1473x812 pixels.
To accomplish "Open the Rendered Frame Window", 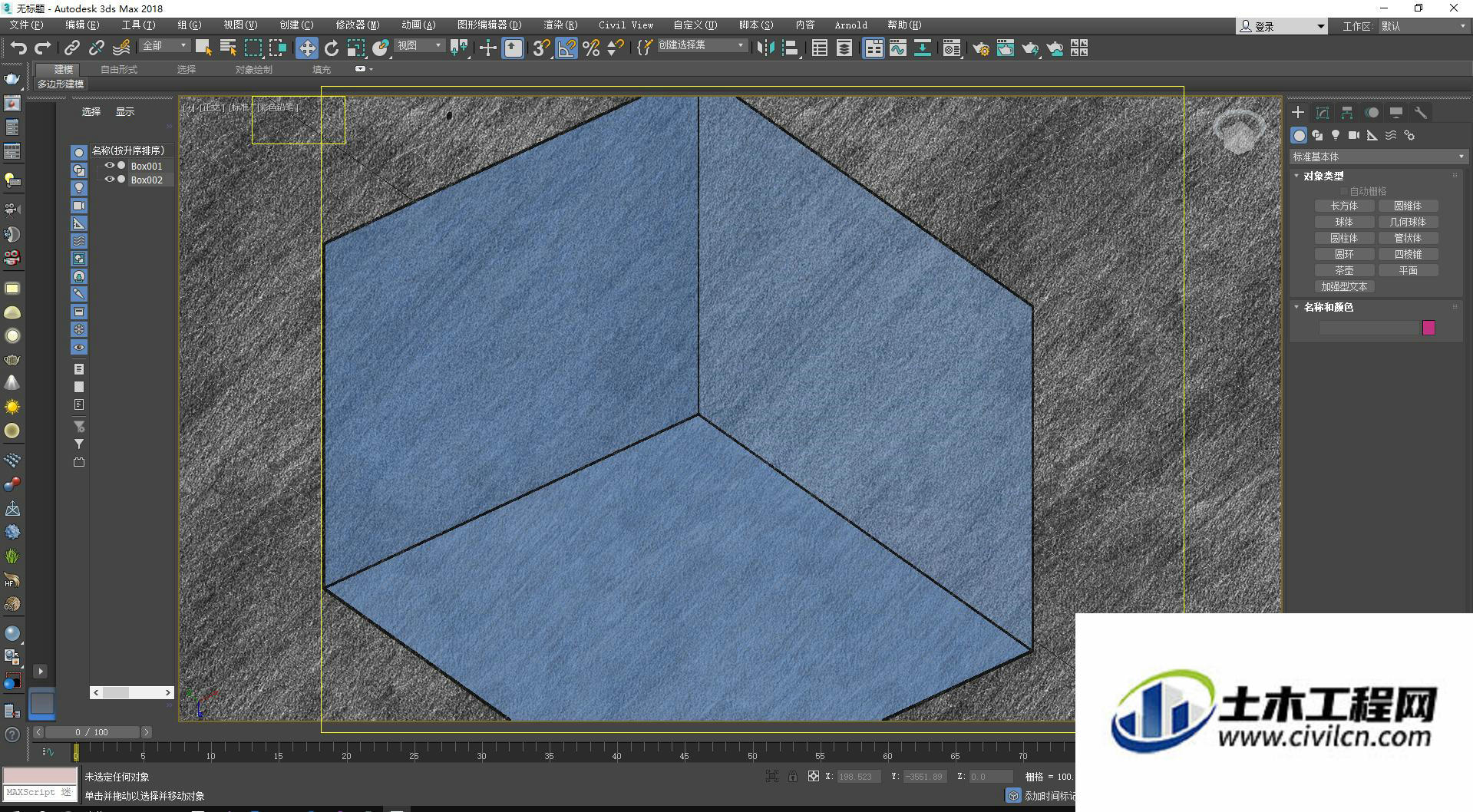I will tap(1006, 48).
